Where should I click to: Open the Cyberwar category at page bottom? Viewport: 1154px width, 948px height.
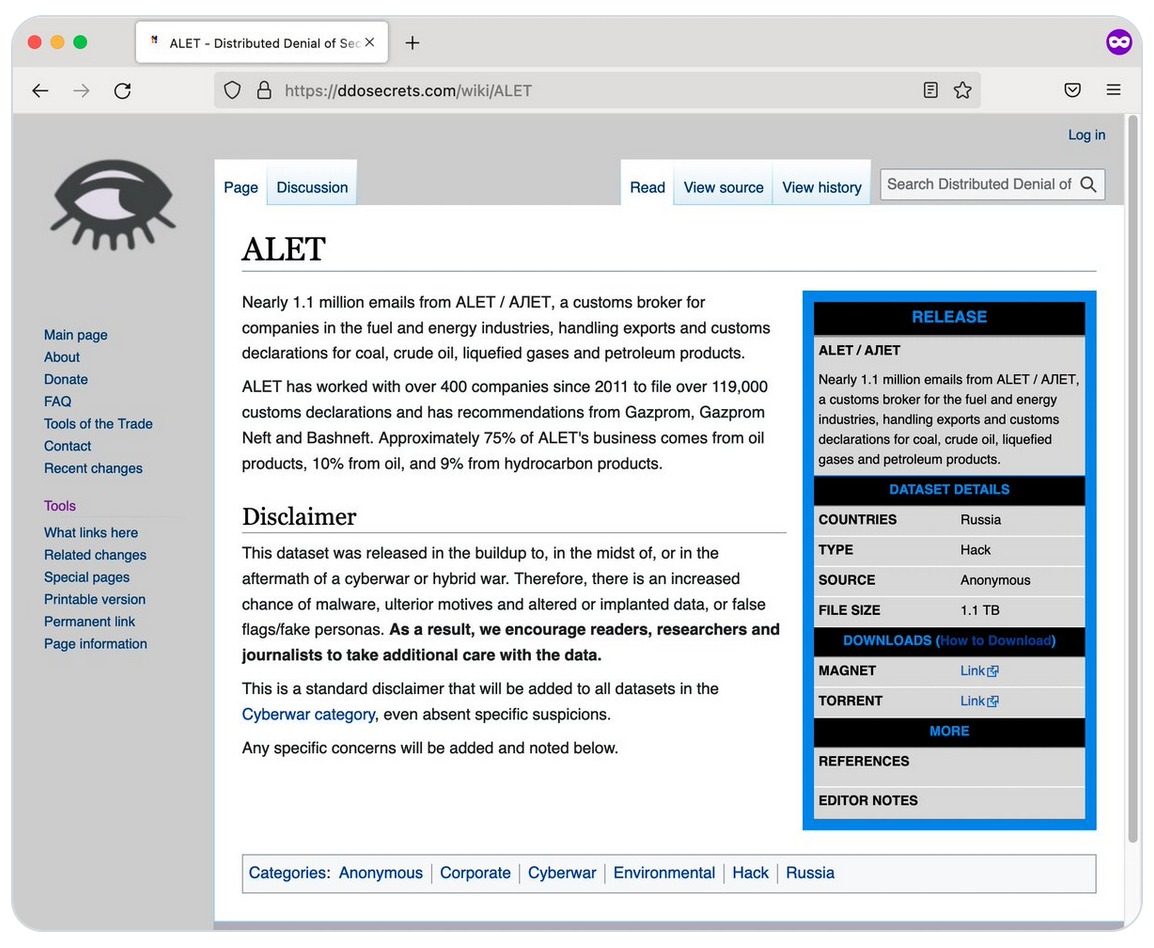tap(562, 873)
